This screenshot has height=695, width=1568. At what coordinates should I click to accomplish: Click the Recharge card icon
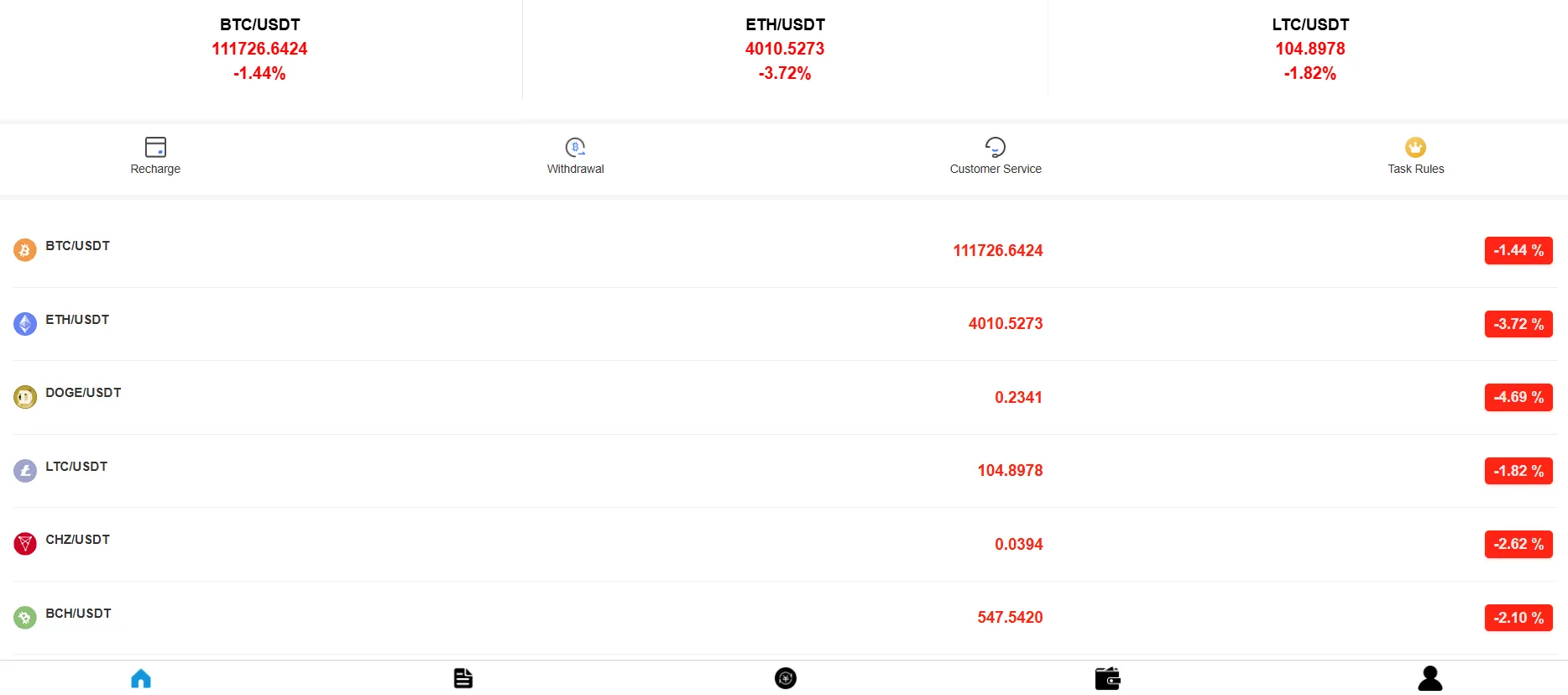point(154,146)
